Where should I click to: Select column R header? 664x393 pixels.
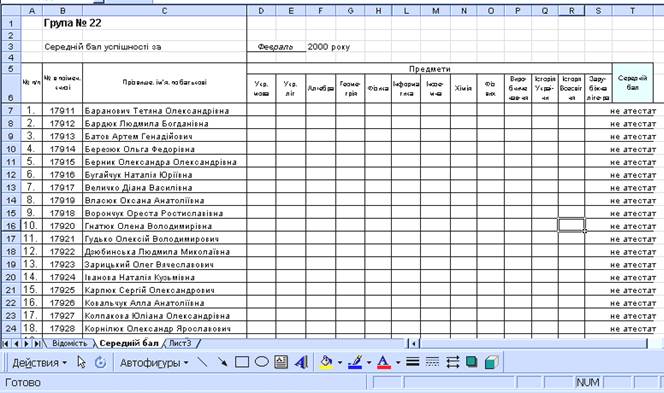pos(571,11)
